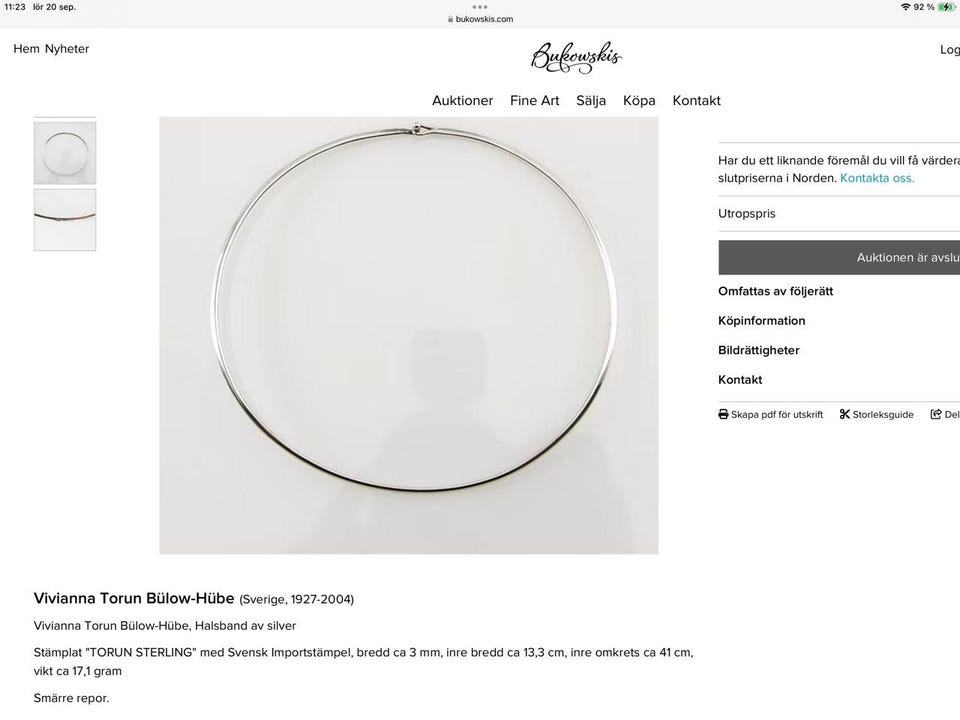Click the ellipsis above the address bar
Viewport: 960px width, 720px height.
(x=480, y=5)
